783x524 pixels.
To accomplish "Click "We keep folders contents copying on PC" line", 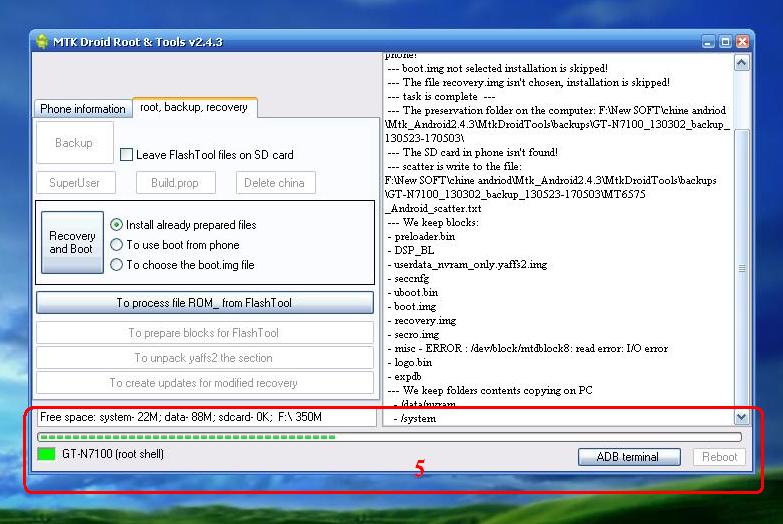I will (490, 390).
